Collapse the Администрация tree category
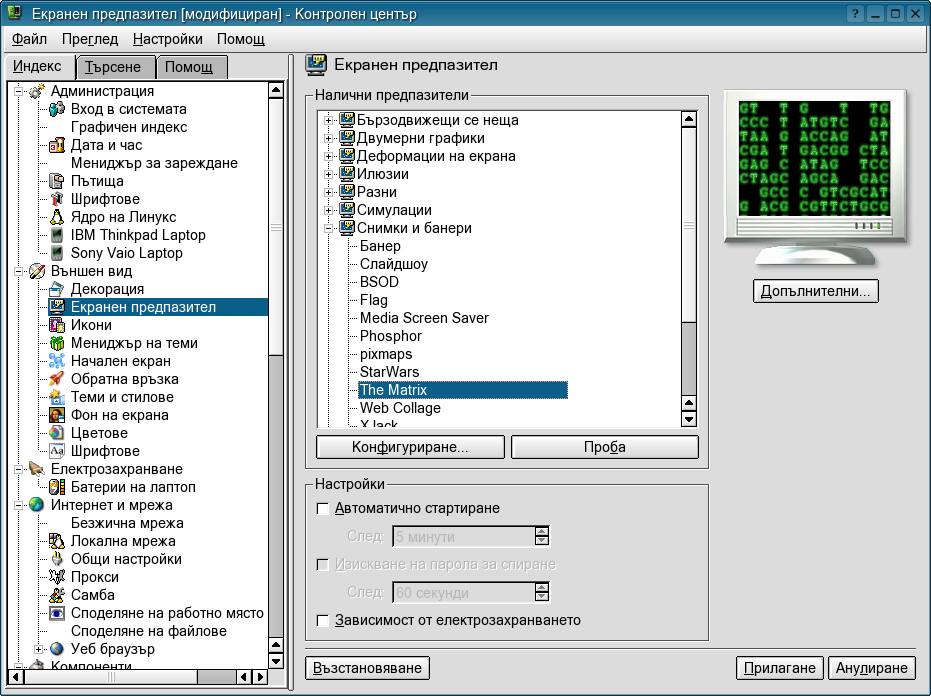The image size is (931, 696). point(19,91)
